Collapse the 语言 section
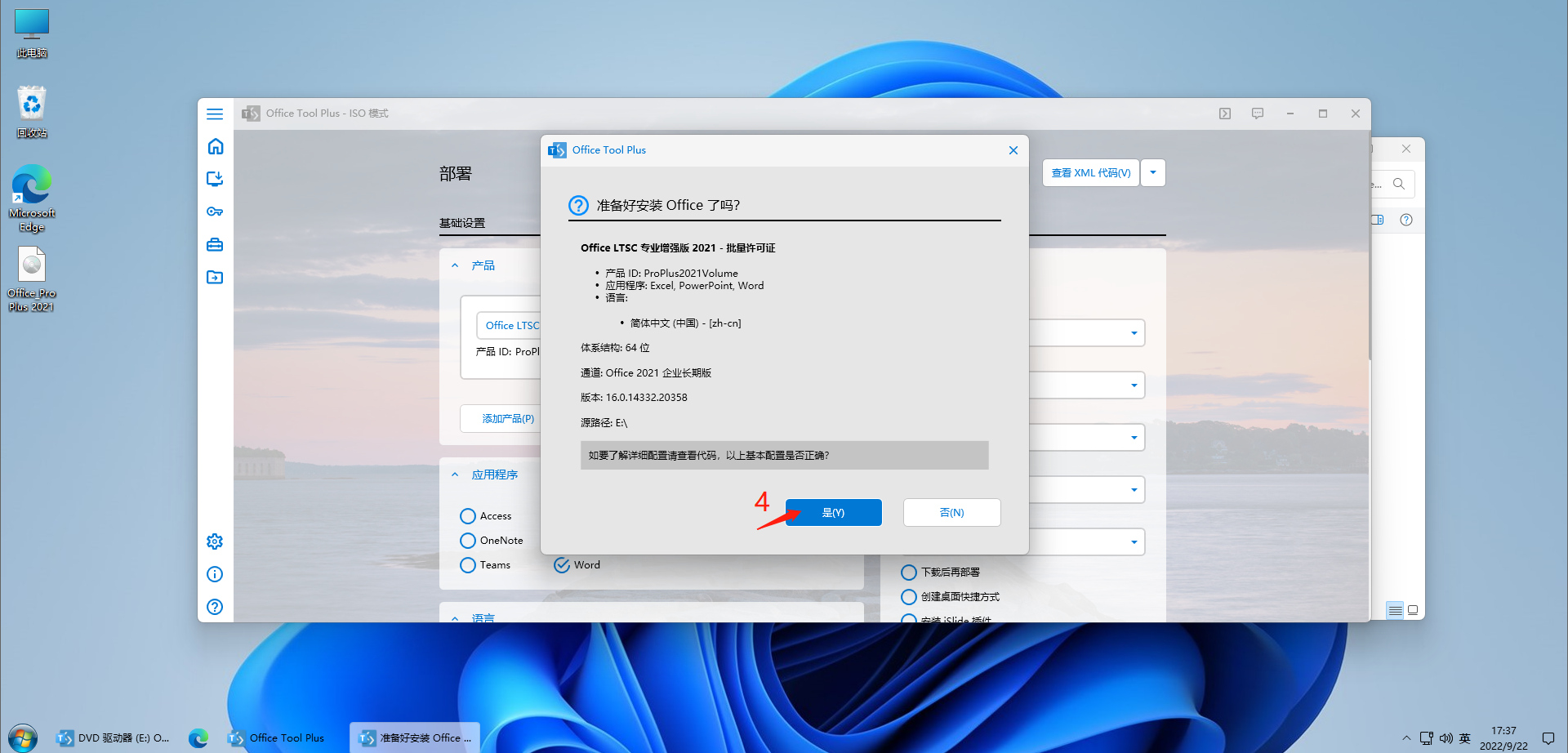The image size is (1568, 753). 455,618
